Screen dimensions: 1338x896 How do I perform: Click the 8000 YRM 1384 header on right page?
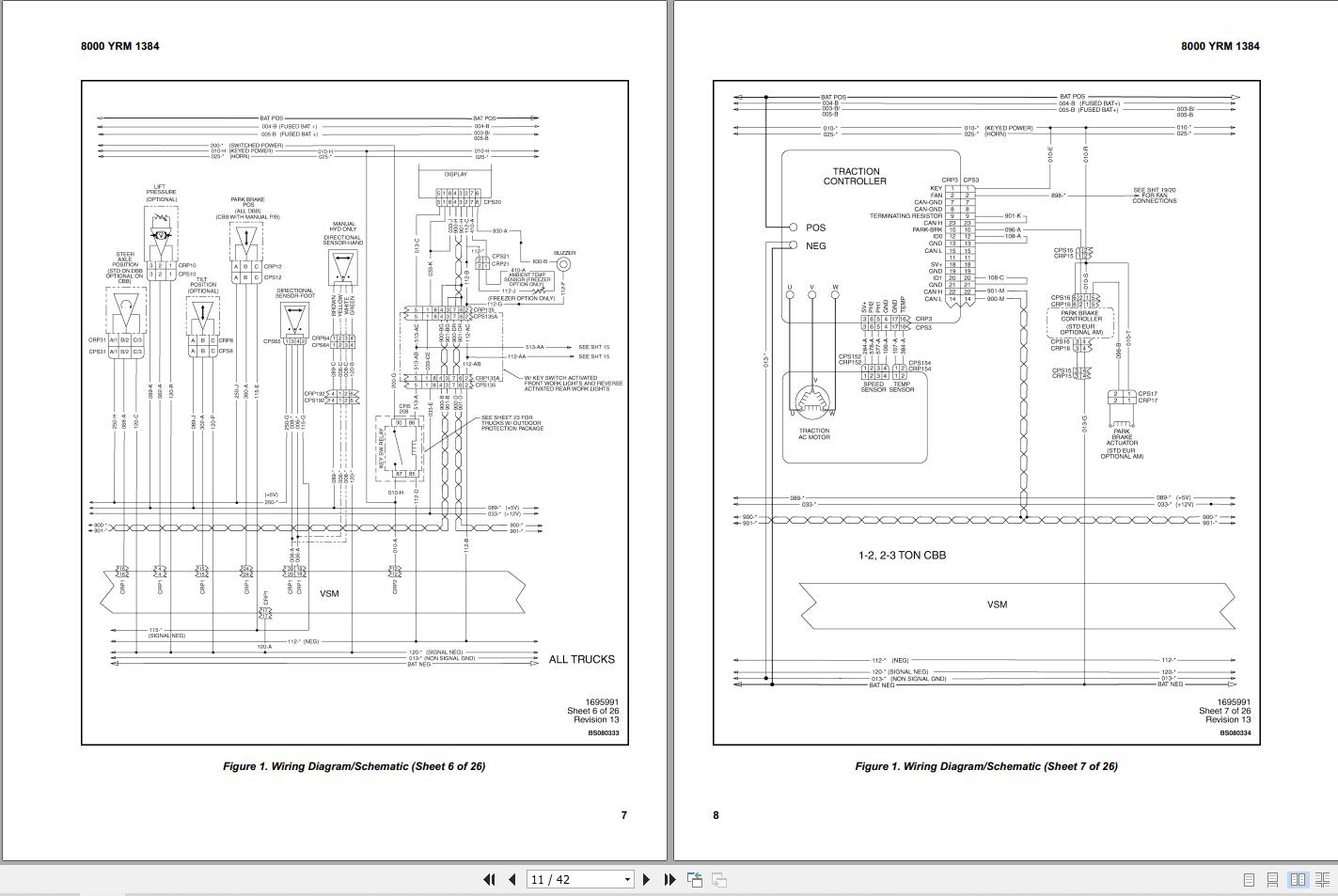pyautogui.click(x=1220, y=46)
